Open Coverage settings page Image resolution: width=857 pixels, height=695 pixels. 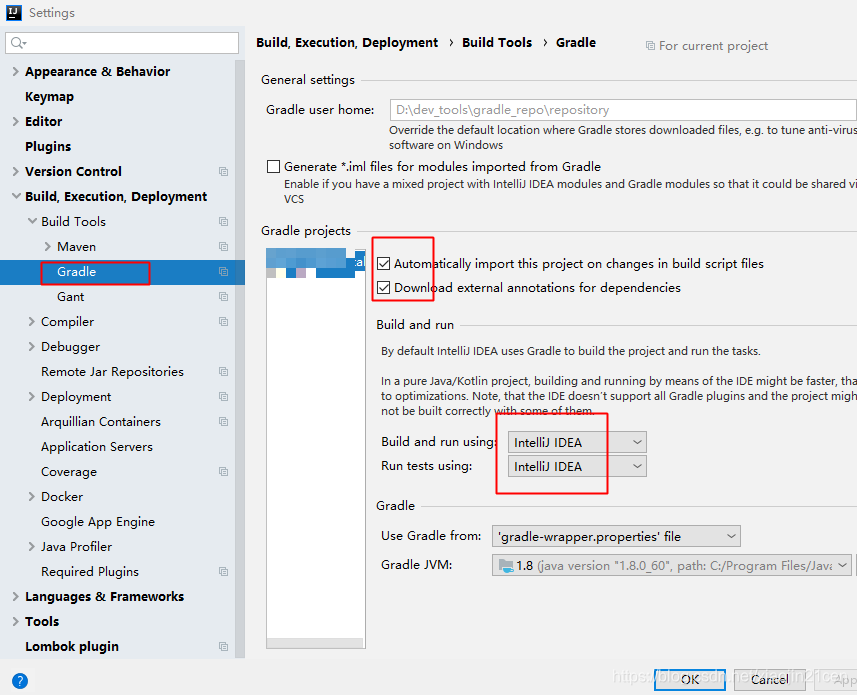[x=69, y=472]
